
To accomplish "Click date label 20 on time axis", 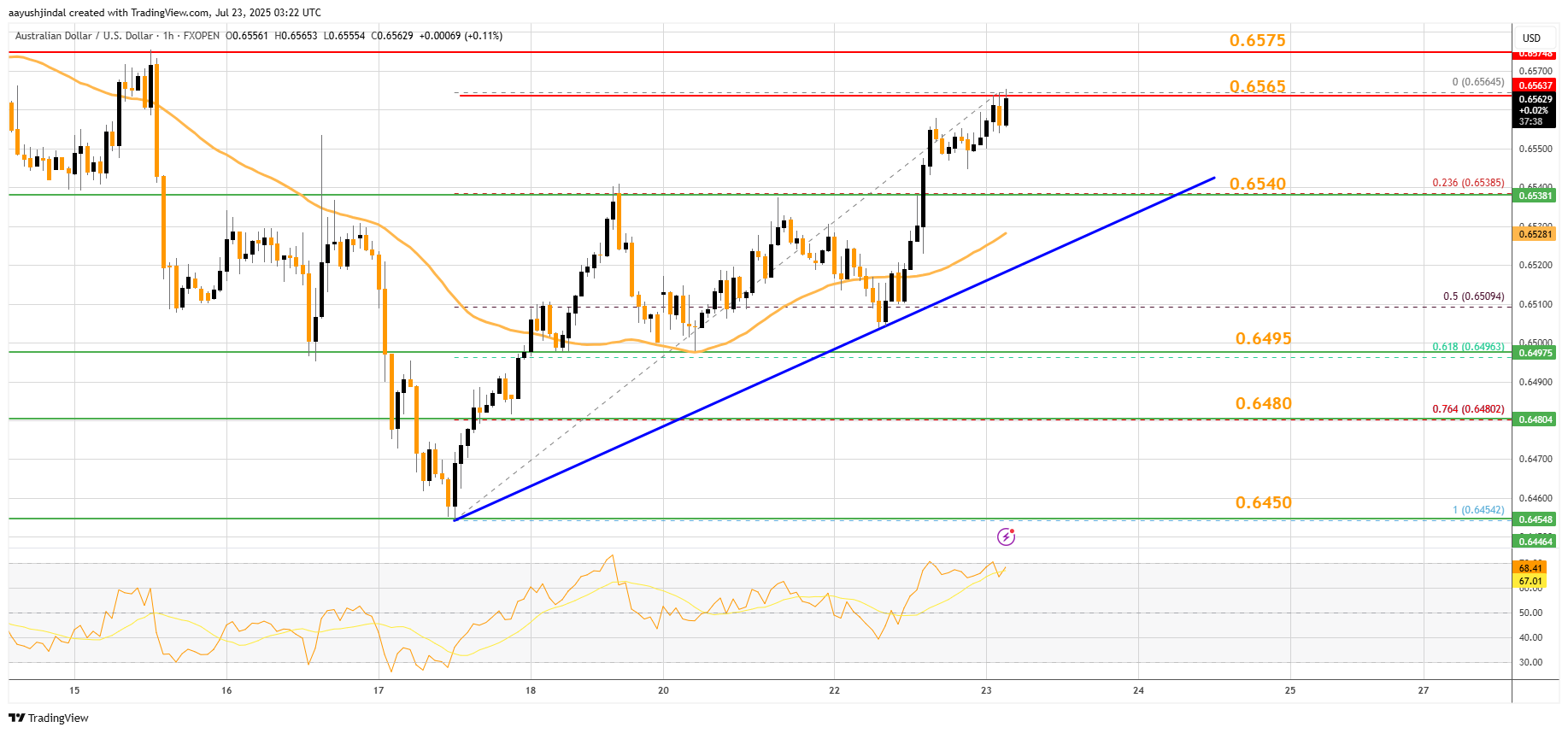I will 663,690.
